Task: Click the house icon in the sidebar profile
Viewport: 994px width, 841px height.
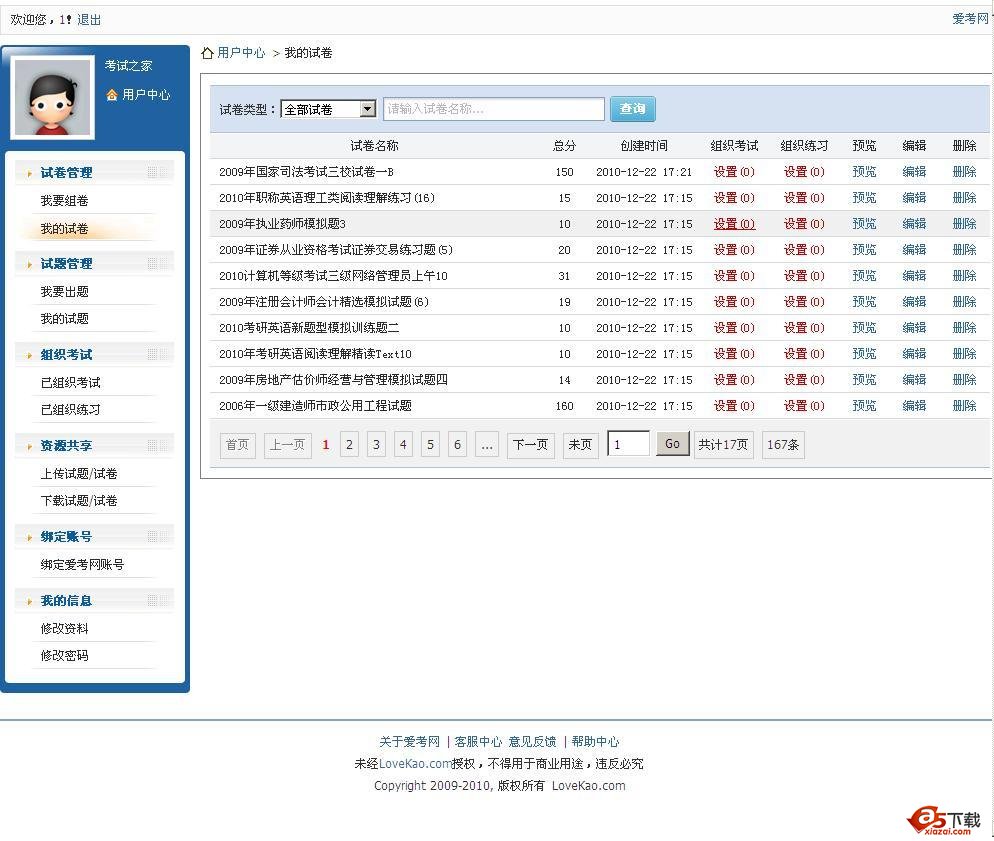Action: click(112, 95)
